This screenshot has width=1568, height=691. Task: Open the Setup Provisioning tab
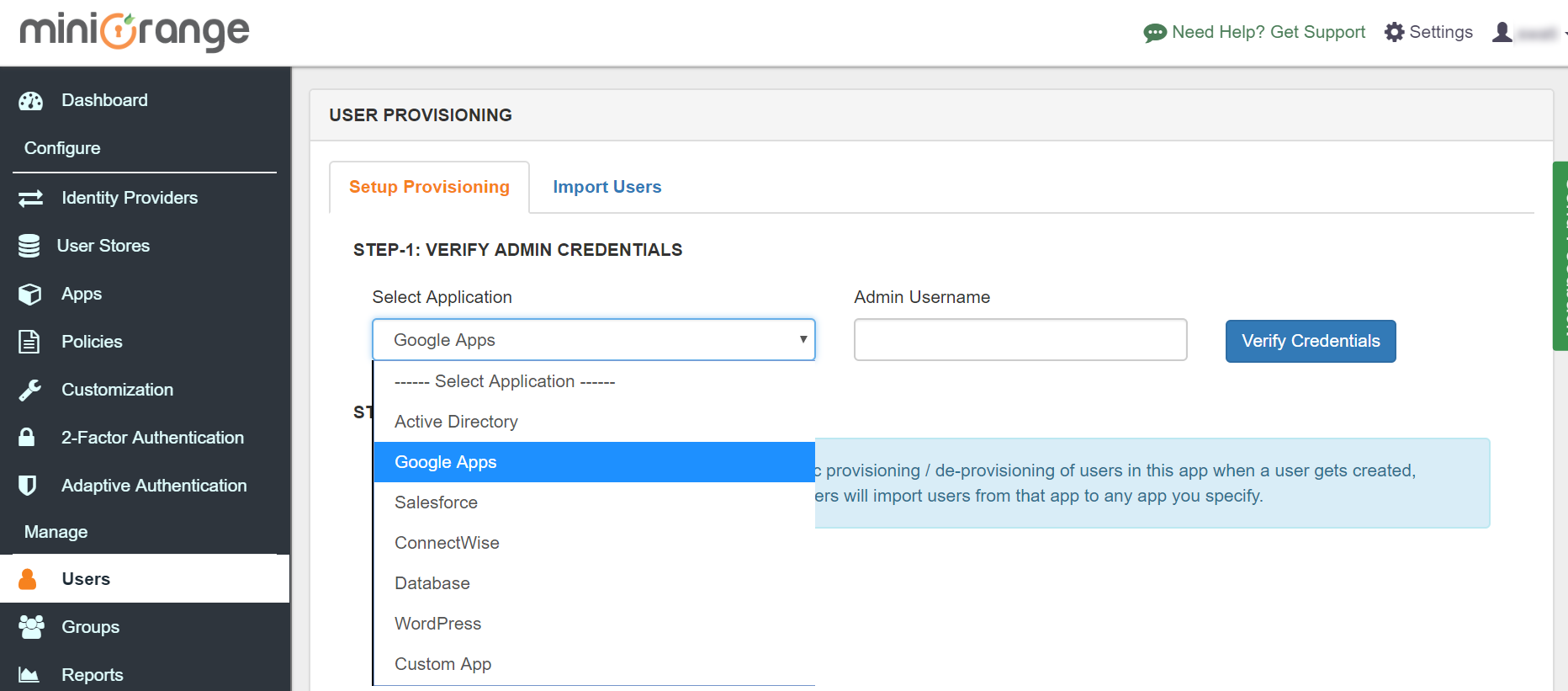[429, 187]
